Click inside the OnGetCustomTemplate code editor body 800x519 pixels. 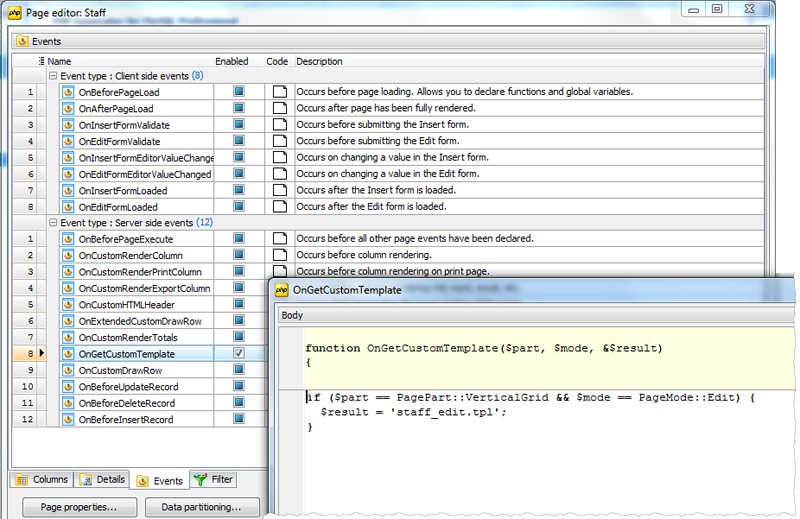click(540, 460)
